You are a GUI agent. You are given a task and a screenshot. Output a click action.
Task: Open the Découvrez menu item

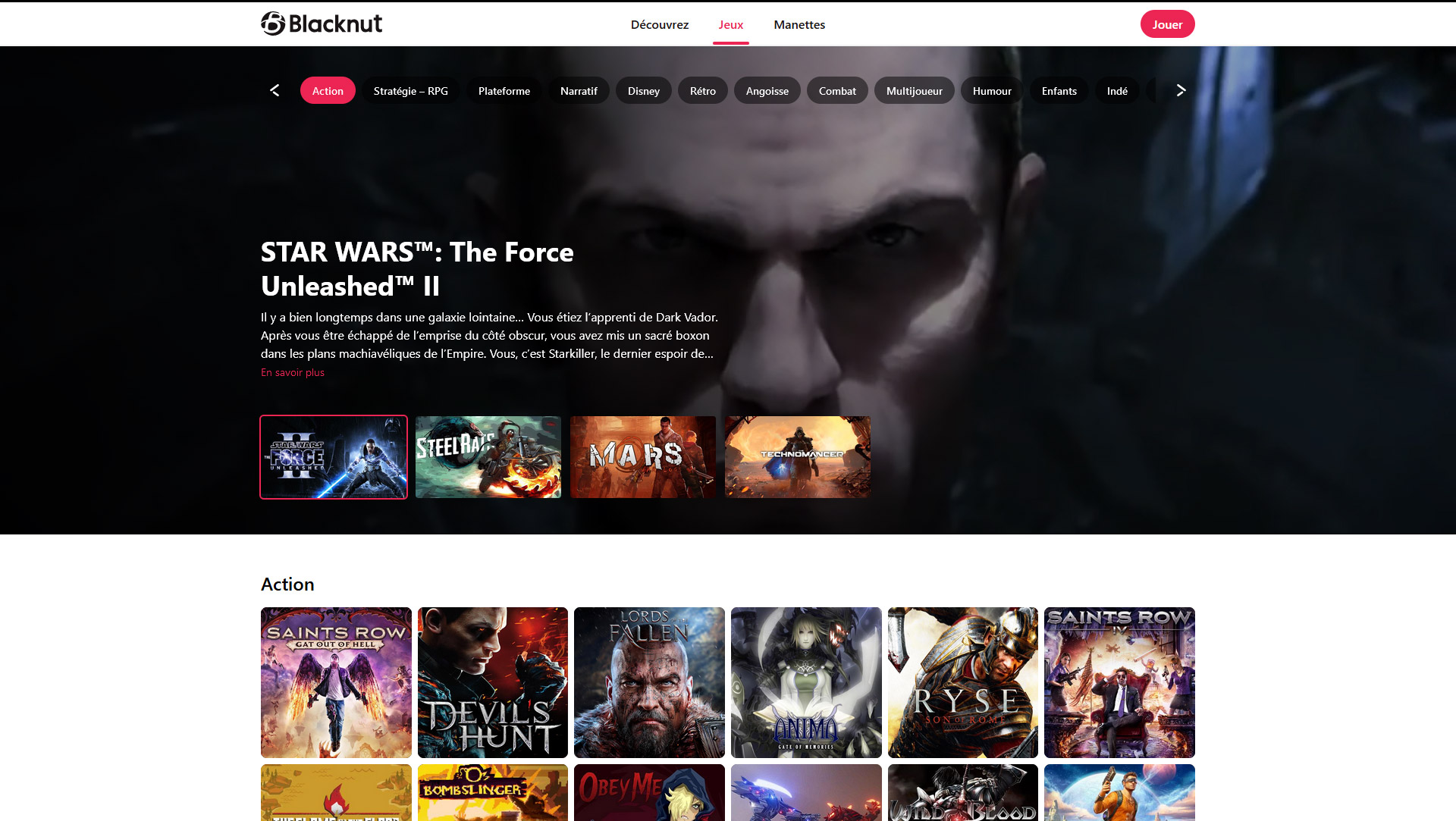659,24
